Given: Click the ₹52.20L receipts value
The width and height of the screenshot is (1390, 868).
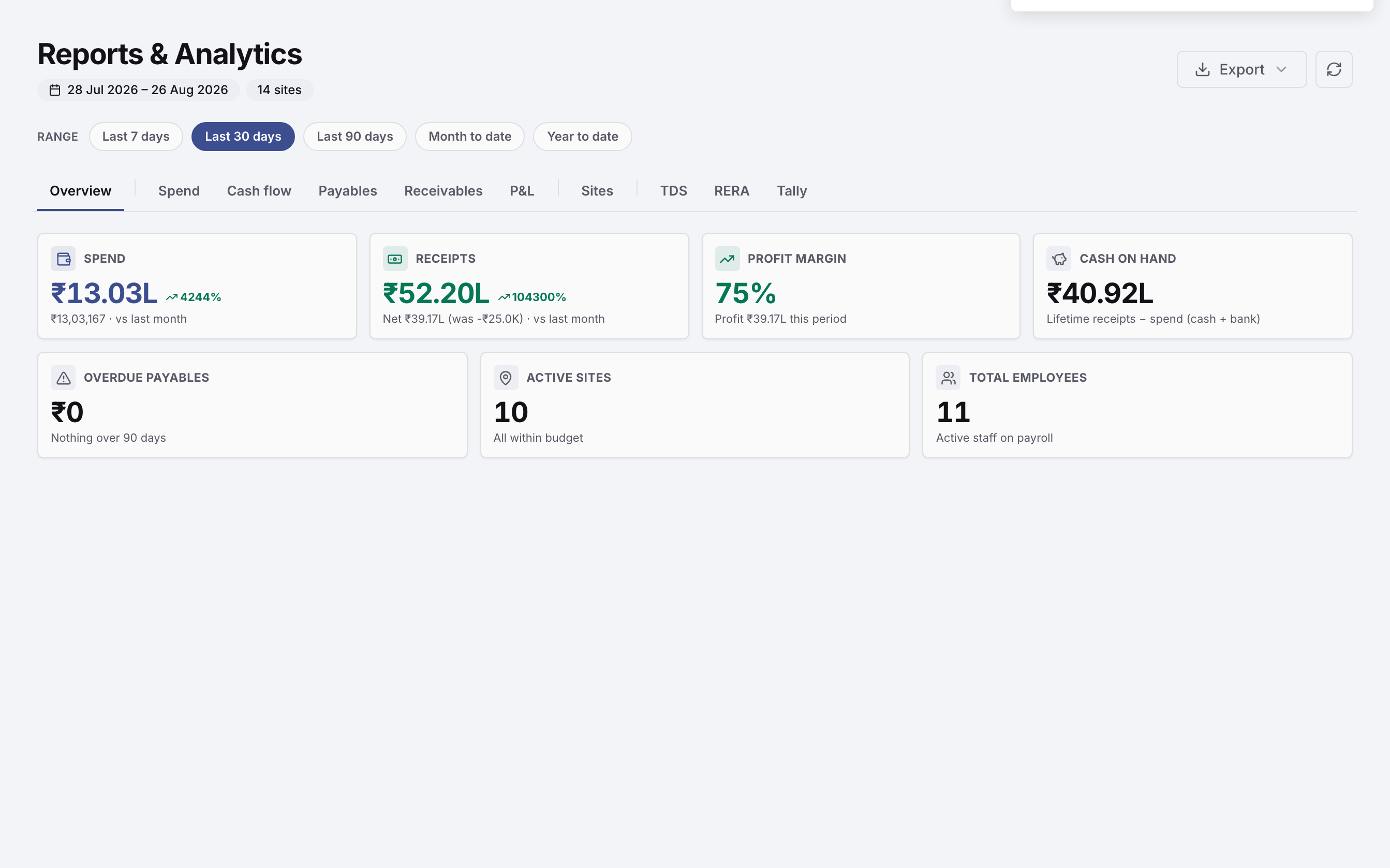Looking at the screenshot, I should [x=436, y=293].
